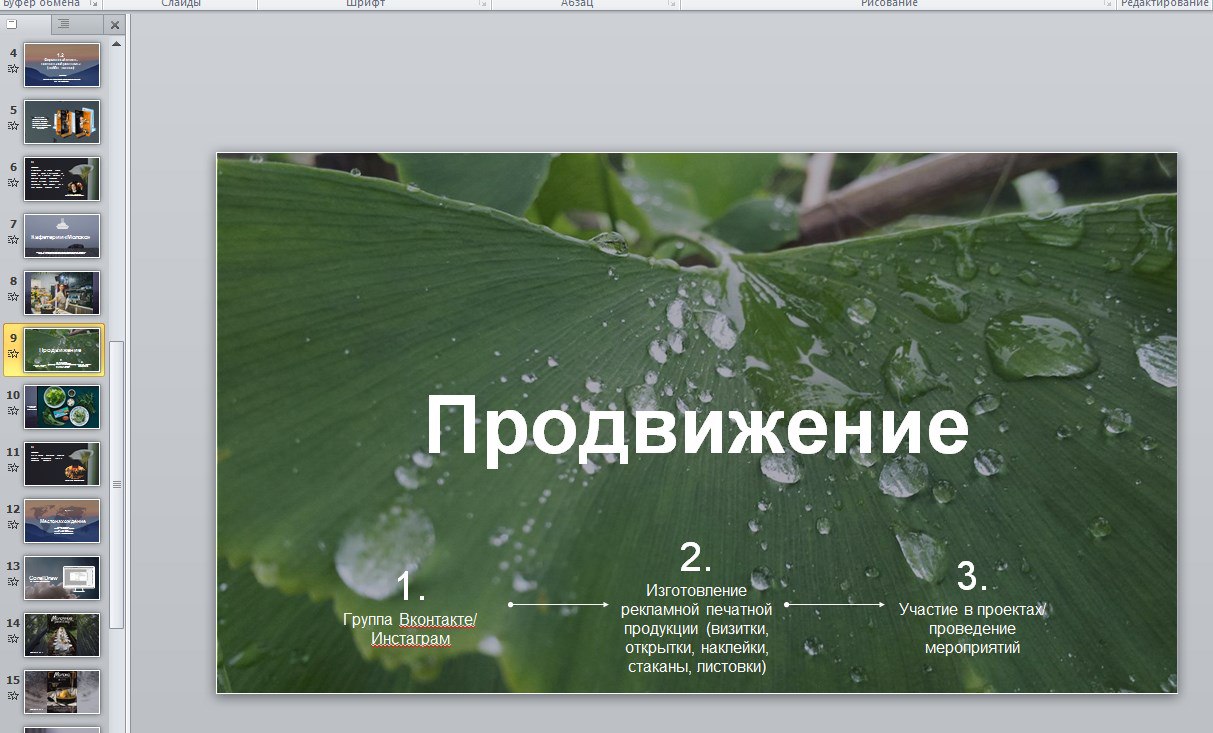Open the Slides thumbnails tab in the pane
The width and height of the screenshot is (1213, 733).
pyautogui.click(x=24, y=24)
